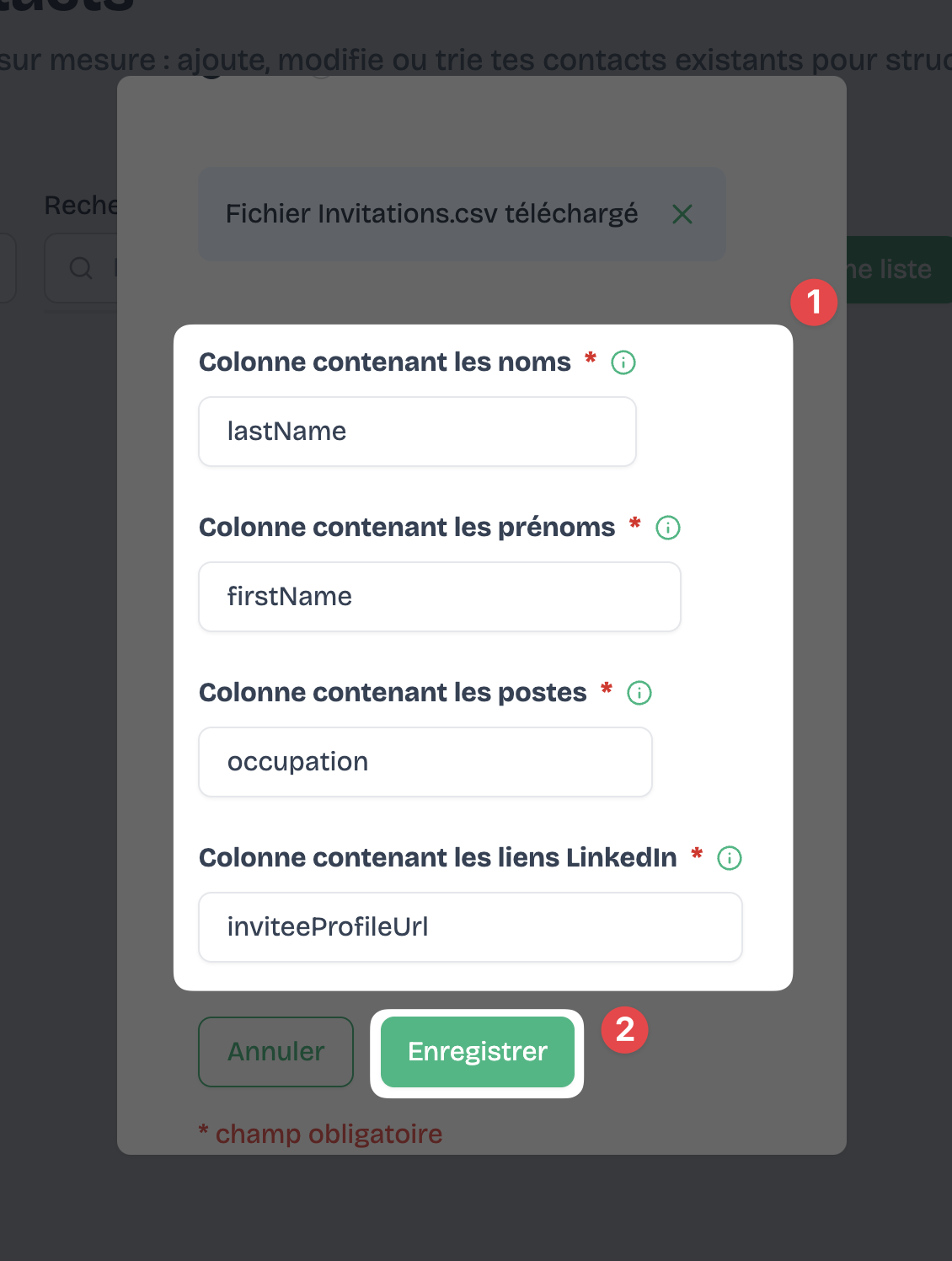The image size is (952, 1261).
Task: Click the '* champ obligatoire' notice
Action: [x=320, y=1134]
